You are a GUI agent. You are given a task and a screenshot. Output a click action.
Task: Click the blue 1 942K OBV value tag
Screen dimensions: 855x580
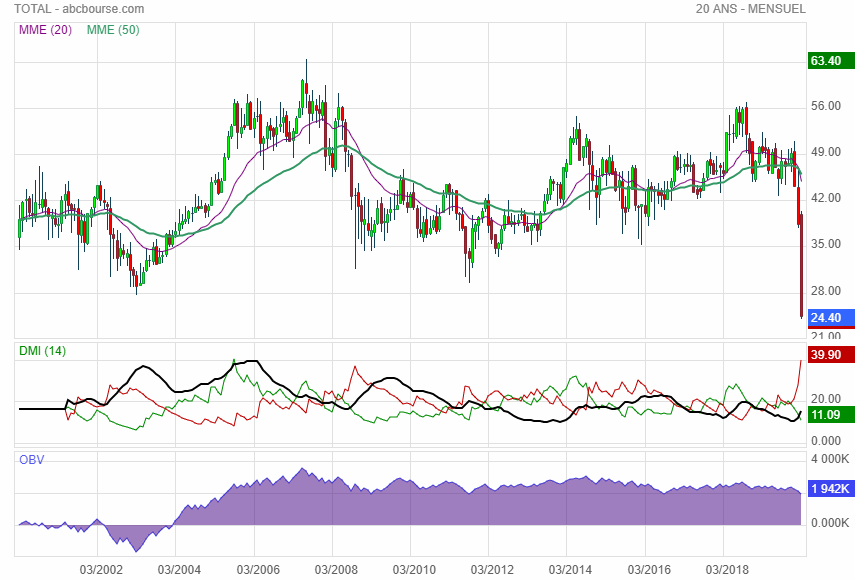tap(831, 488)
